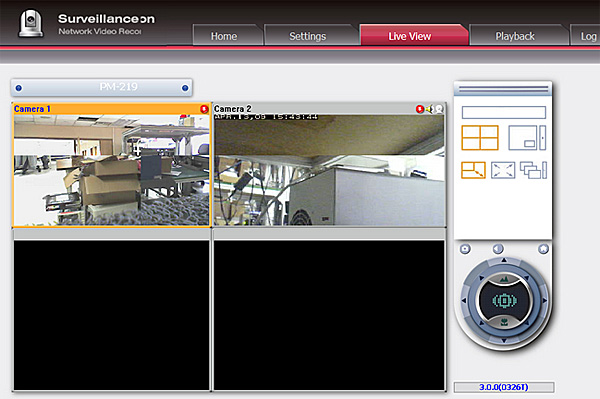
Task: Toggle the Camera 2 red recording indicator
Action: pos(420,109)
